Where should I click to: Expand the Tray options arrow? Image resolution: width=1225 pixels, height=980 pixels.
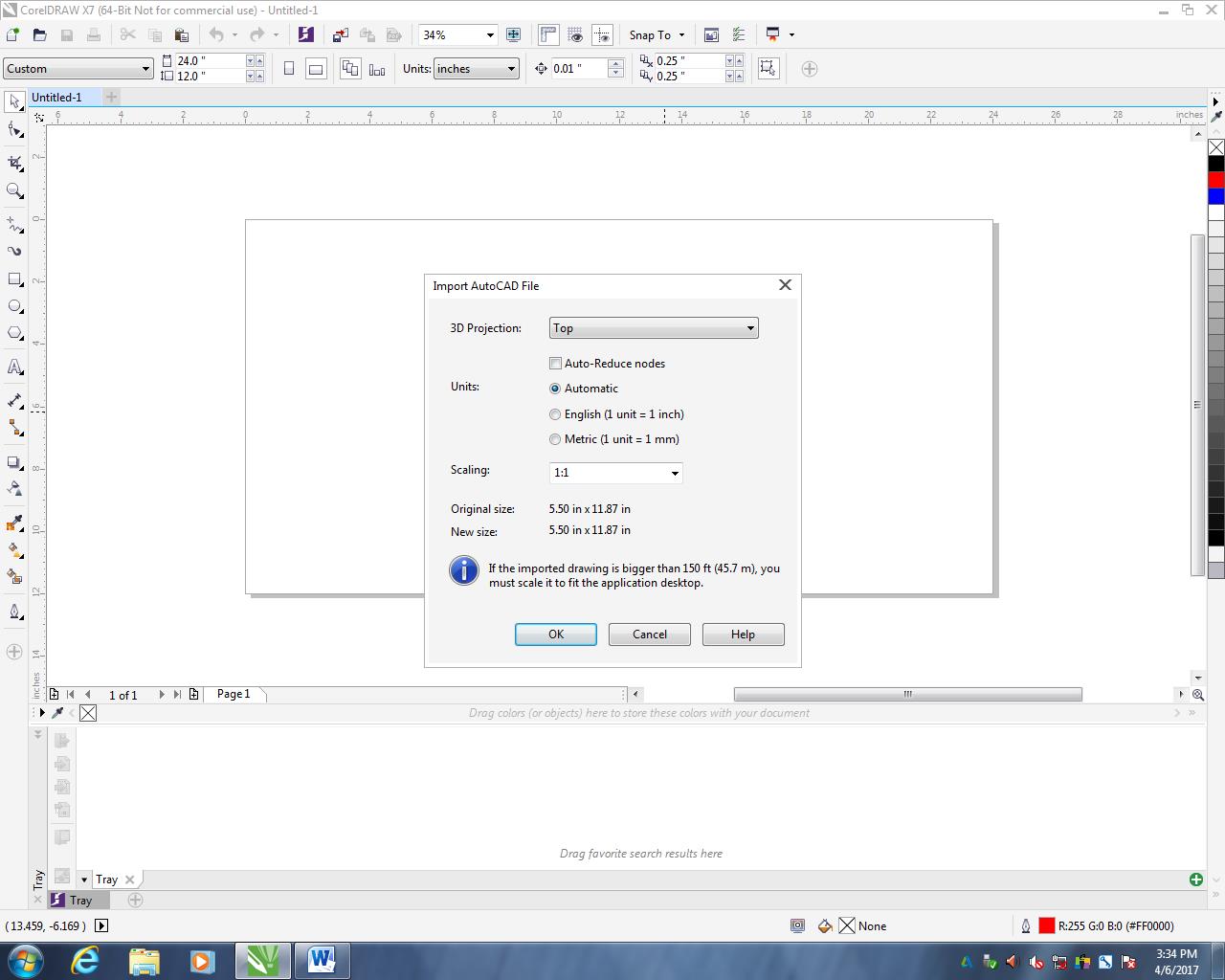tap(84, 880)
